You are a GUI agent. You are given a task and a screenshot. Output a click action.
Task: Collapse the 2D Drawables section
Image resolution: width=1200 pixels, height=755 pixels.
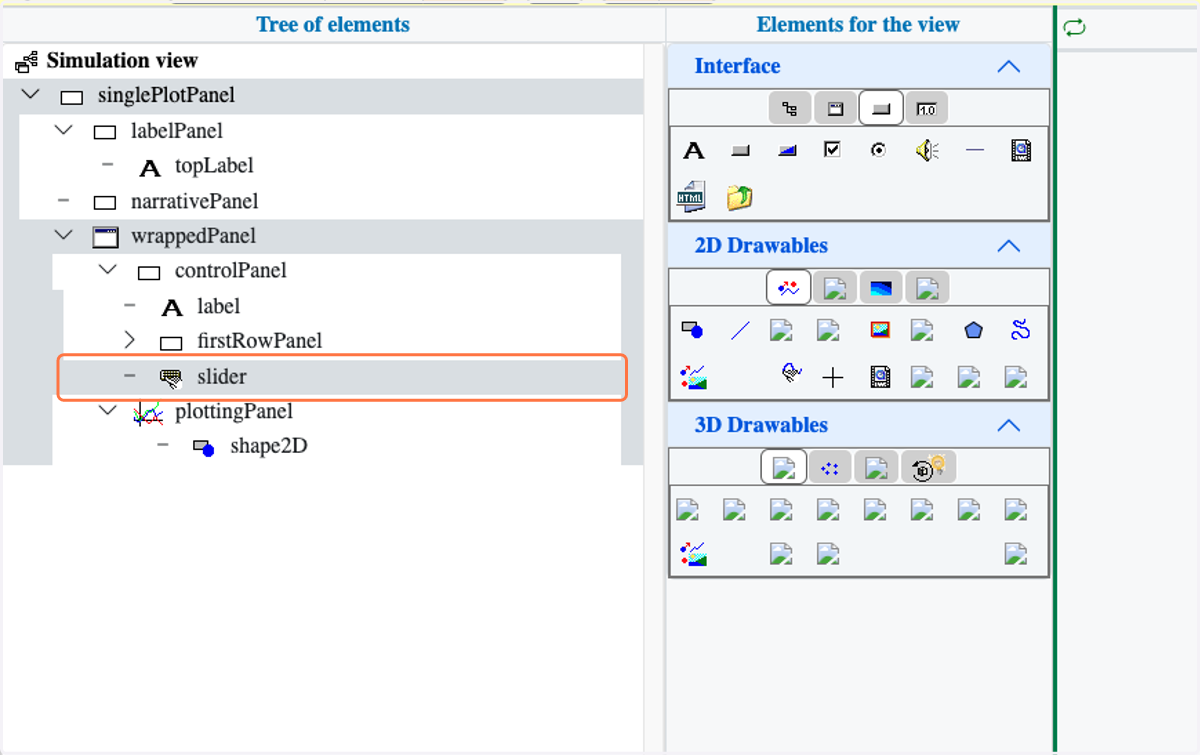[x=1008, y=246]
